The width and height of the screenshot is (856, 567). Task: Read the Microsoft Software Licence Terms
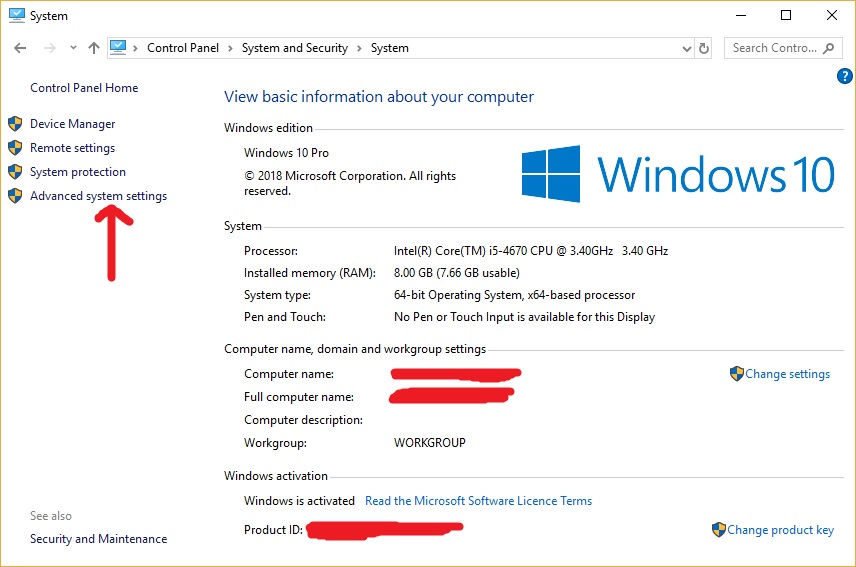[478, 501]
